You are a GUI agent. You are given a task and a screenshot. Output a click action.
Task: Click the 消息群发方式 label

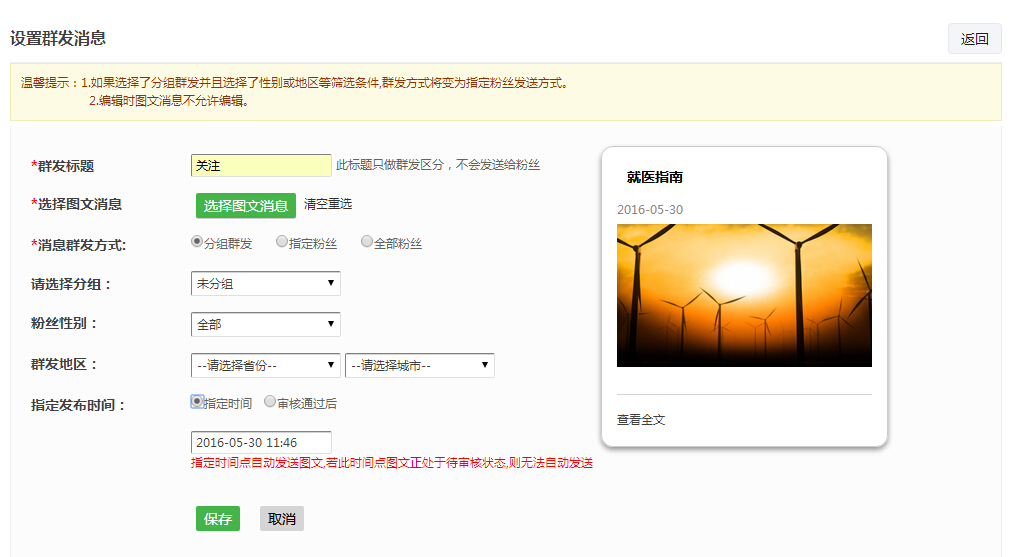[79, 245]
